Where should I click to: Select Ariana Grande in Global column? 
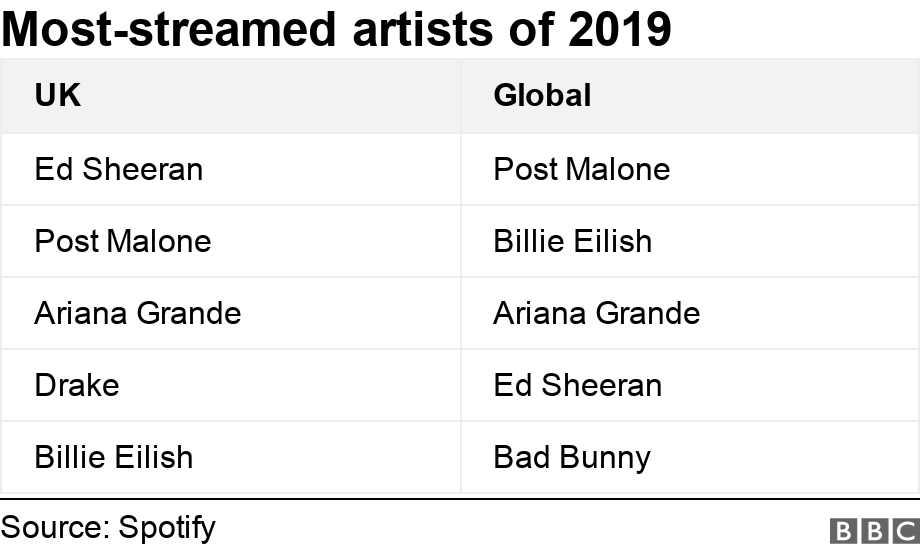coord(597,313)
